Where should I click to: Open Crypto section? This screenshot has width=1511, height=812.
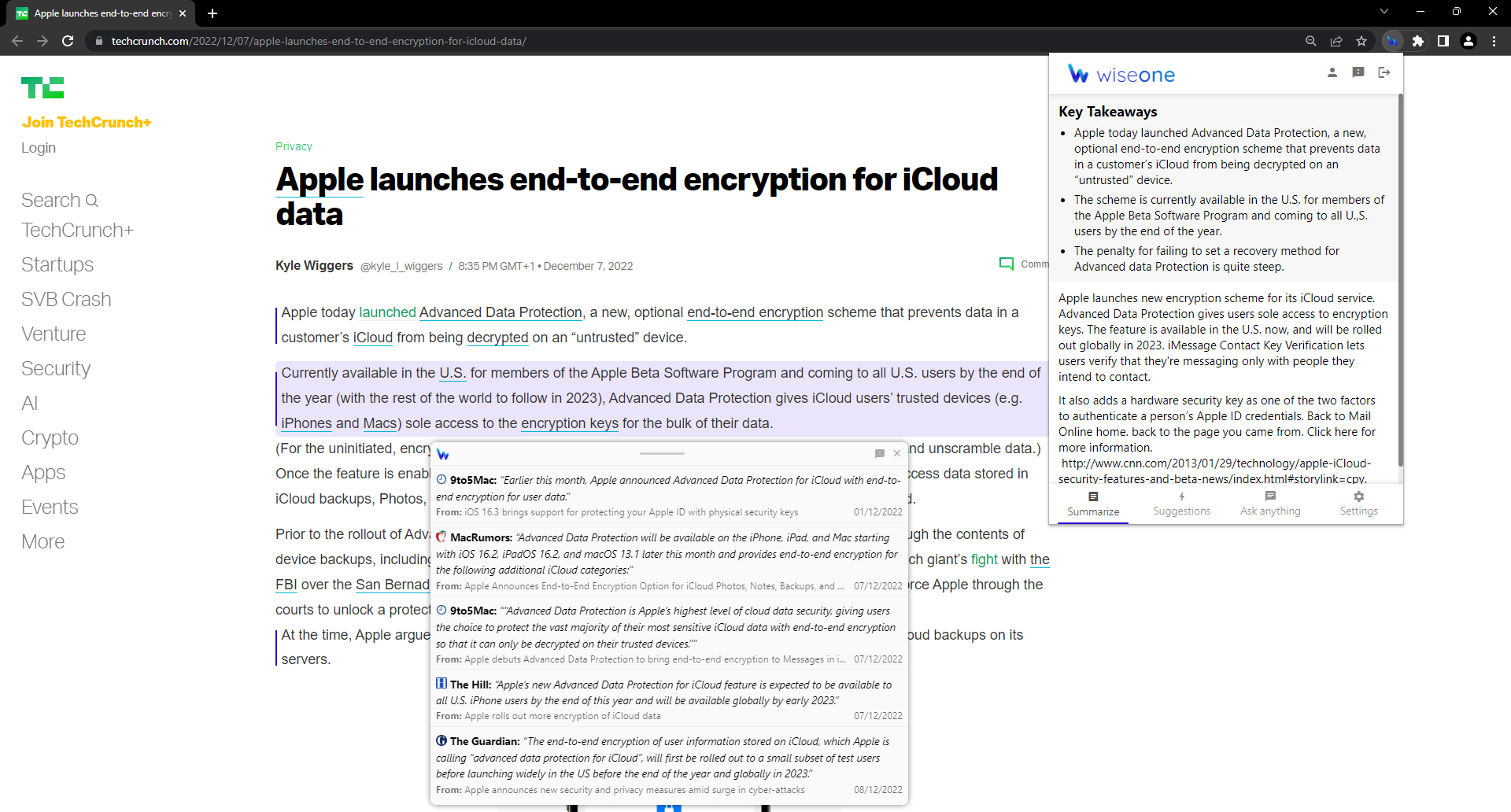click(x=50, y=437)
